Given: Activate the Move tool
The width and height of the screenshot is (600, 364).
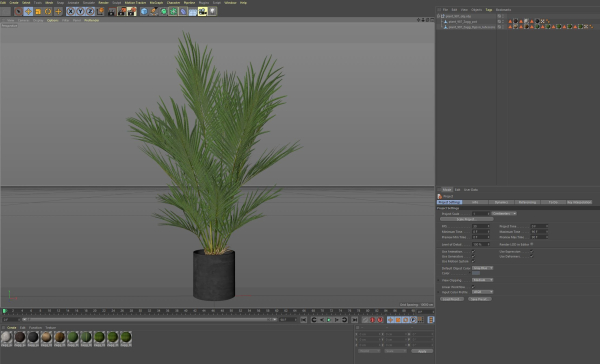Looking at the screenshot, I should (28, 11).
